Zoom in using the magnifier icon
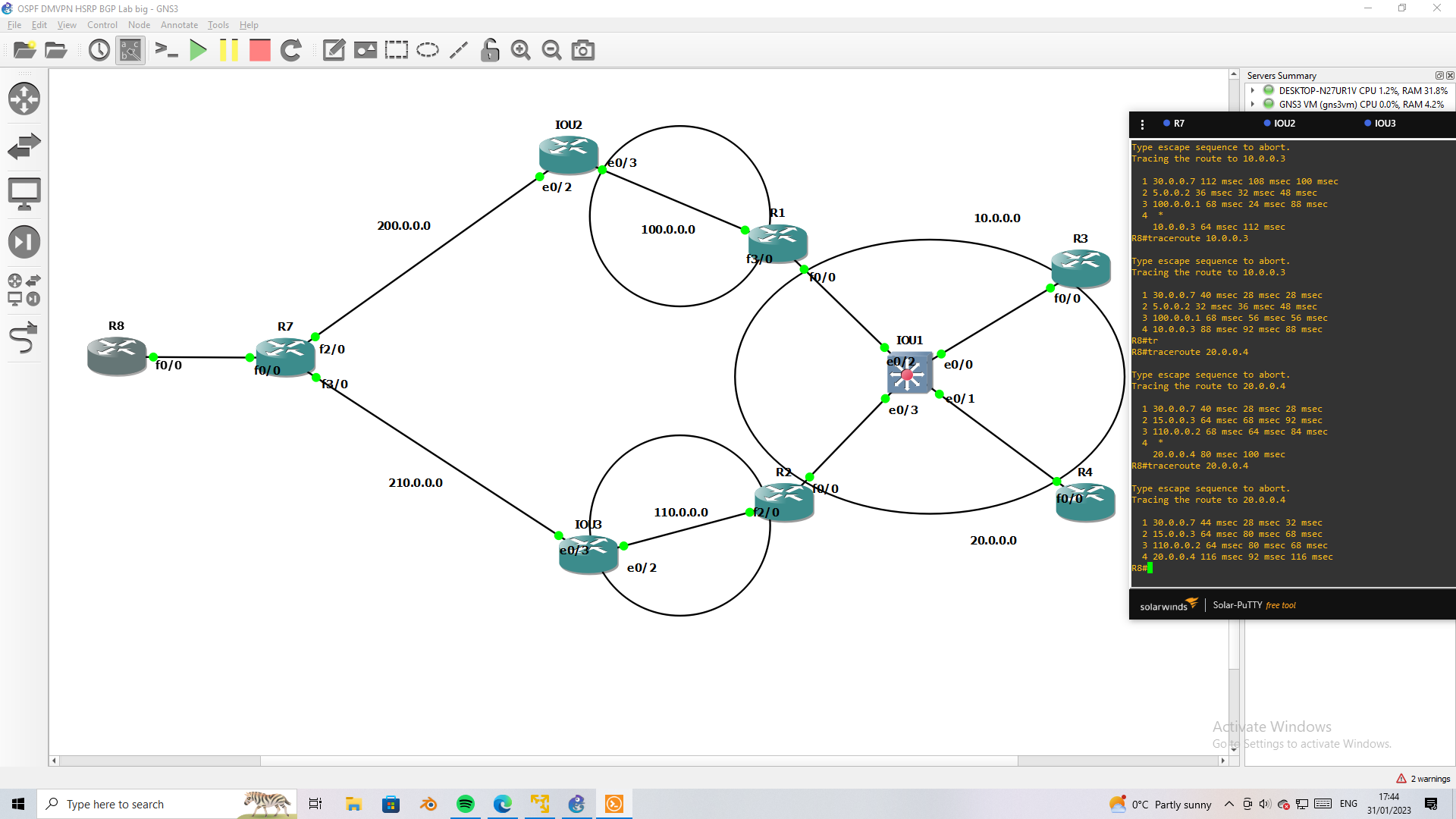The width and height of the screenshot is (1456, 819). pyautogui.click(x=520, y=50)
